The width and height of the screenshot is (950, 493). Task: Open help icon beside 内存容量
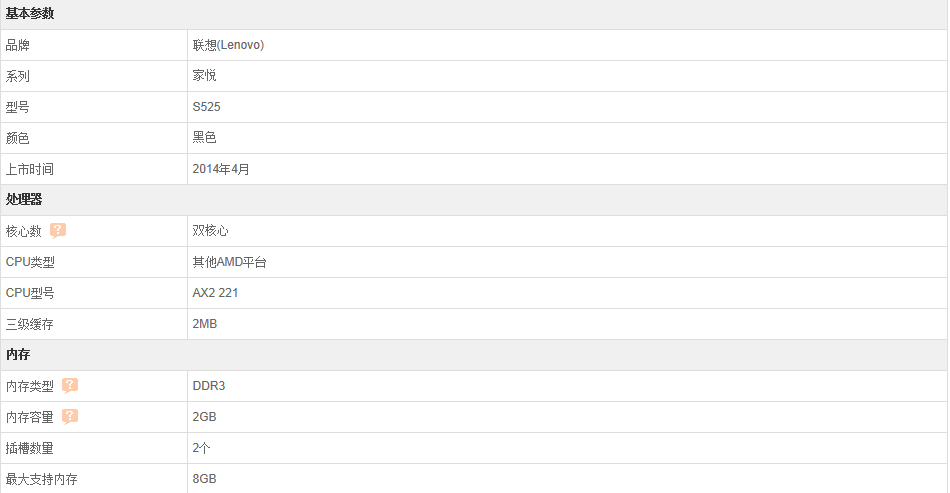[70, 416]
